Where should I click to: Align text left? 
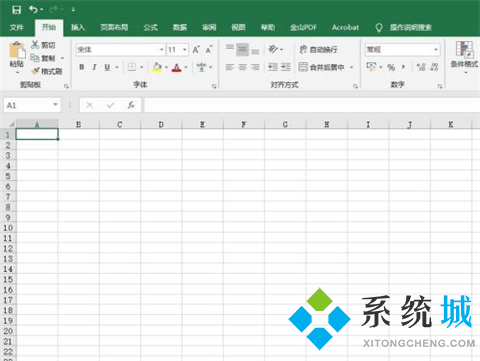(230, 67)
